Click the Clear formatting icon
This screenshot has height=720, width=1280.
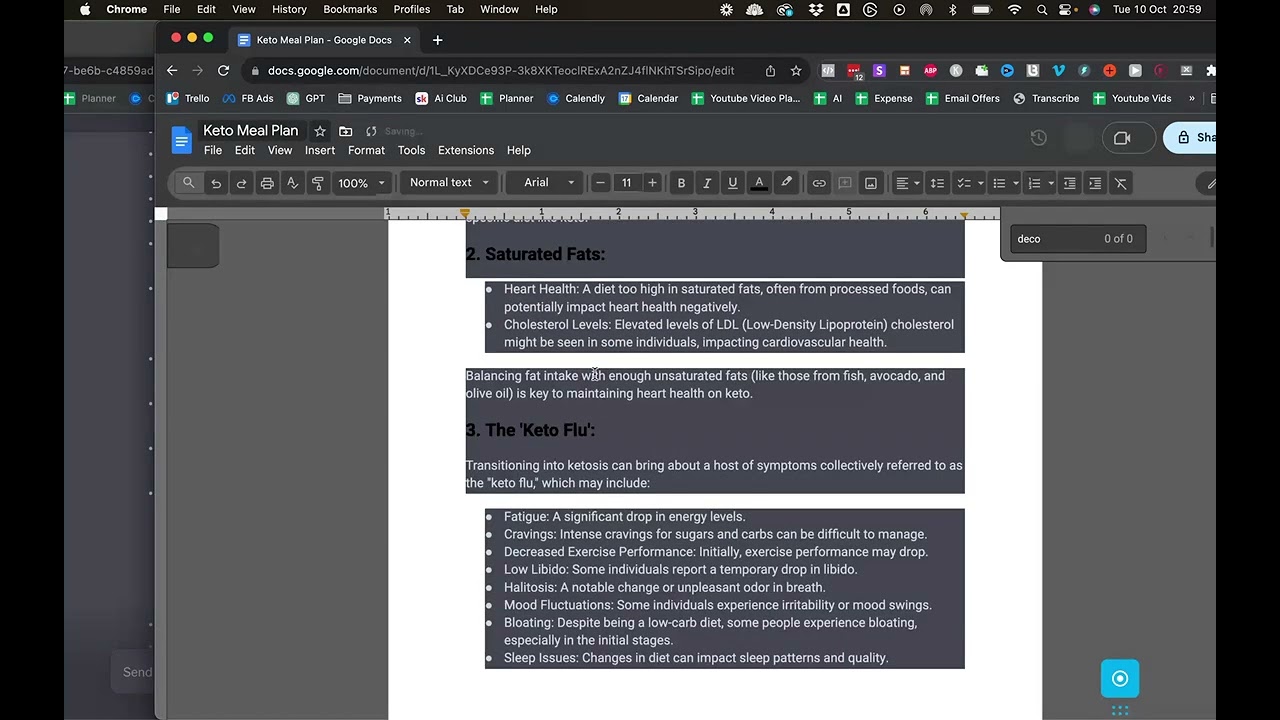click(x=1121, y=183)
